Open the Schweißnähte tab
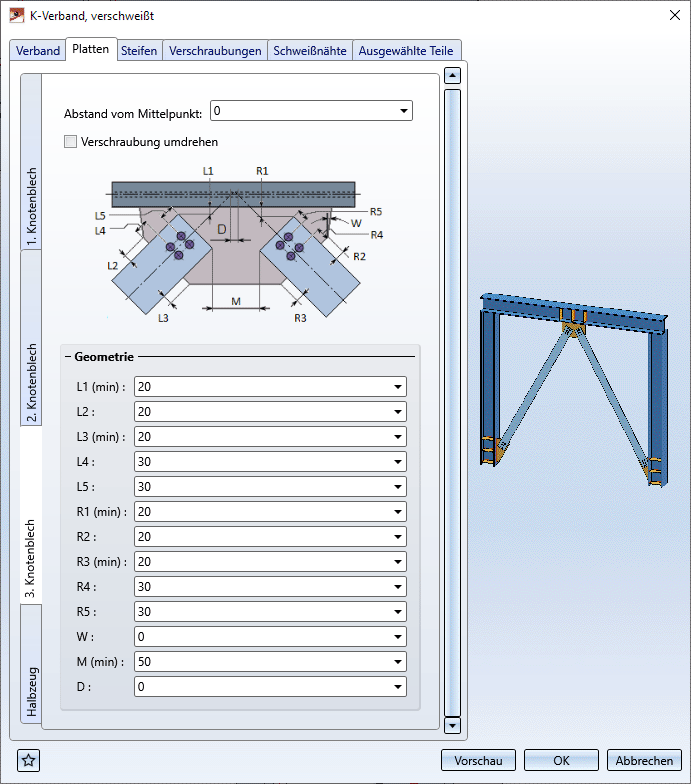Image resolution: width=691 pixels, height=784 pixels. click(x=310, y=50)
